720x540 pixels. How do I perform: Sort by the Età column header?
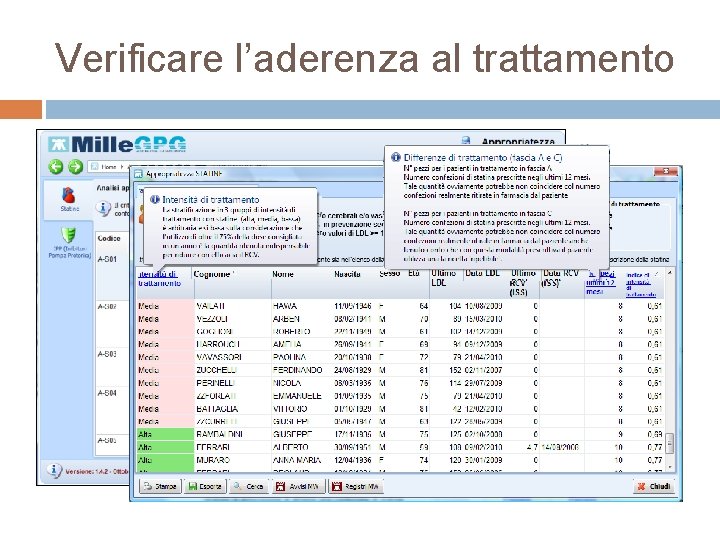tap(414, 274)
